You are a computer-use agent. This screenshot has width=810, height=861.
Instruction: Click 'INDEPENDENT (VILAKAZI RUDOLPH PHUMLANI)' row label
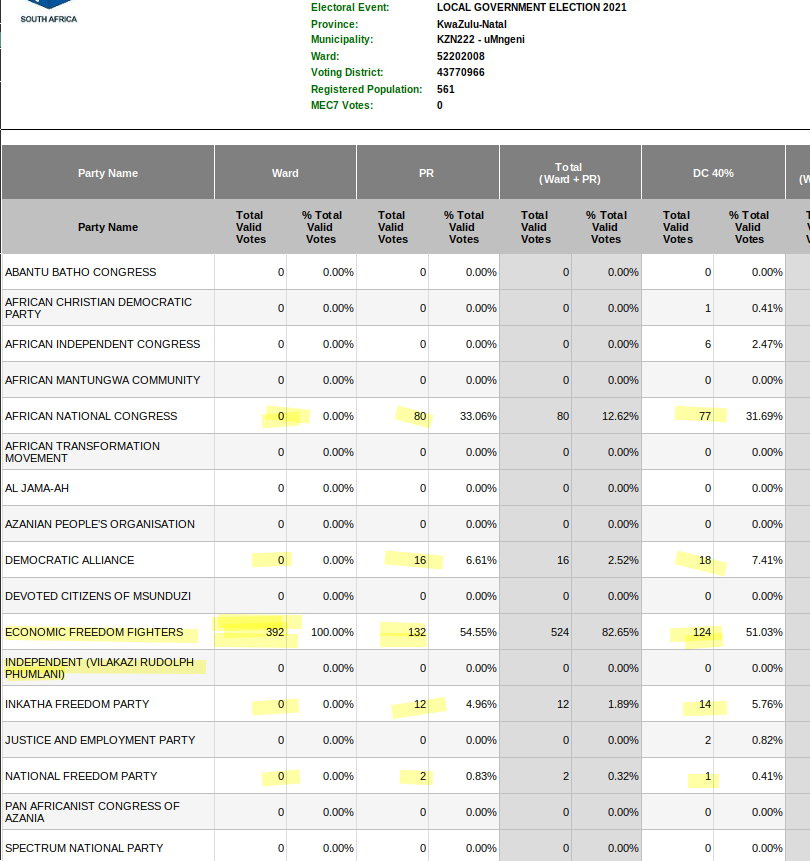coord(99,668)
